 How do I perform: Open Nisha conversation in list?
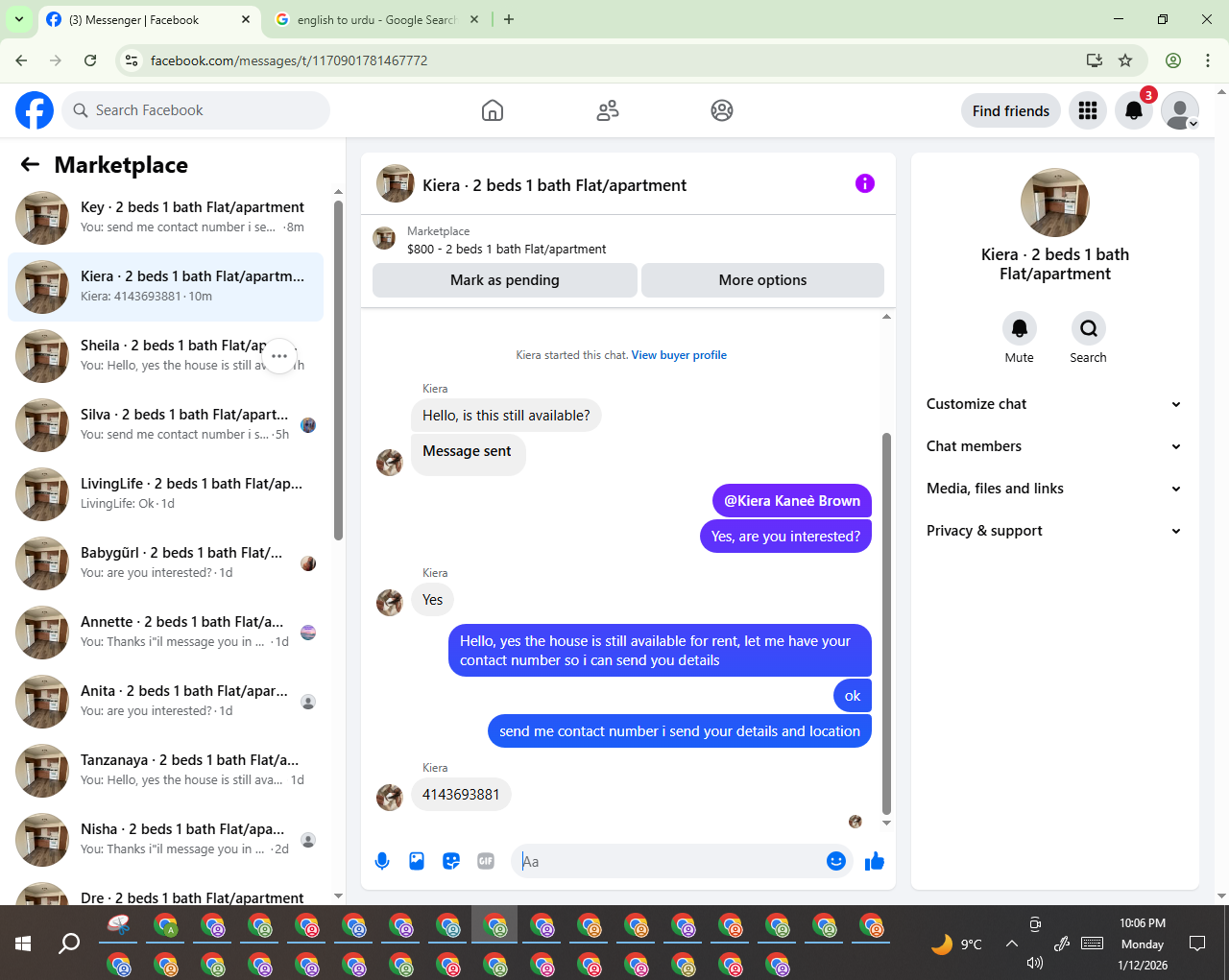point(165,839)
